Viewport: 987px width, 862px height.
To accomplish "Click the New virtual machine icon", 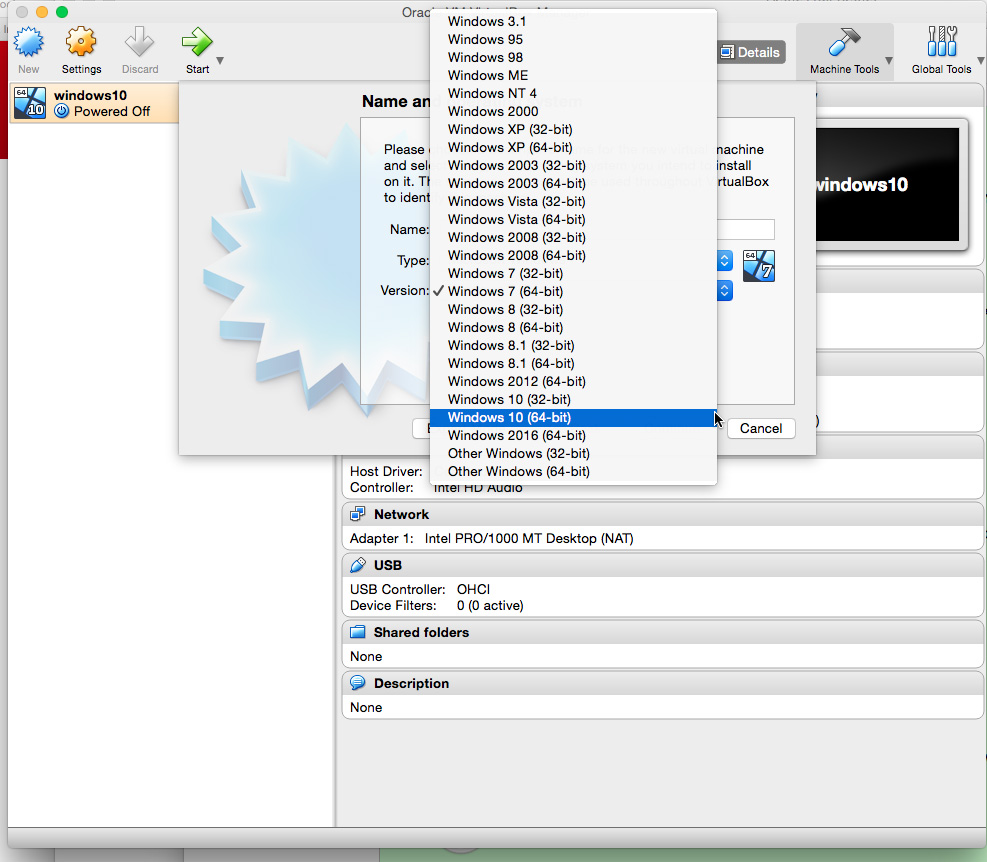I will click(29, 42).
